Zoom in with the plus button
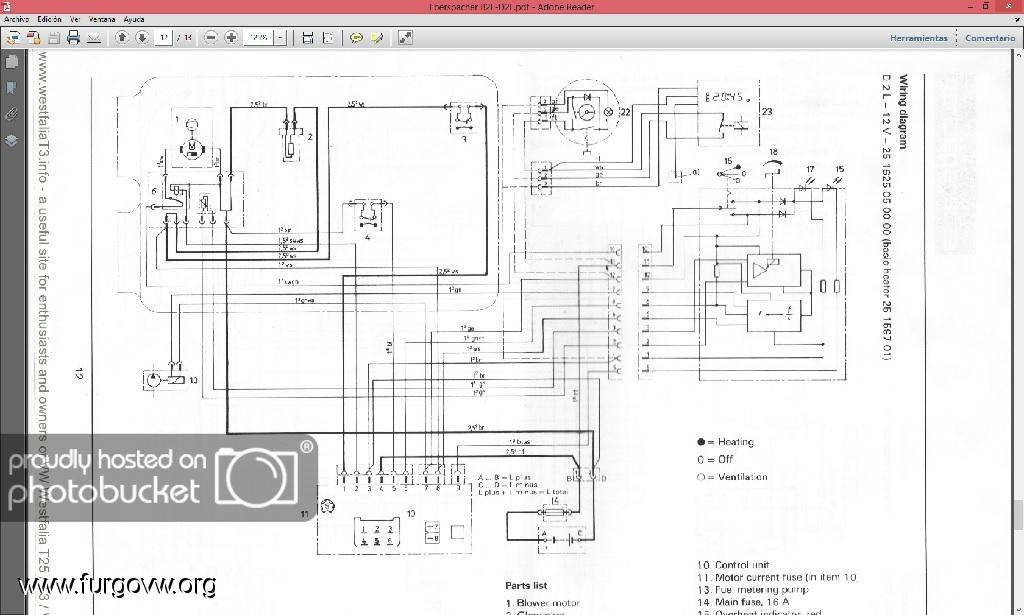Viewport: 1024px width, 615px height. pos(231,38)
